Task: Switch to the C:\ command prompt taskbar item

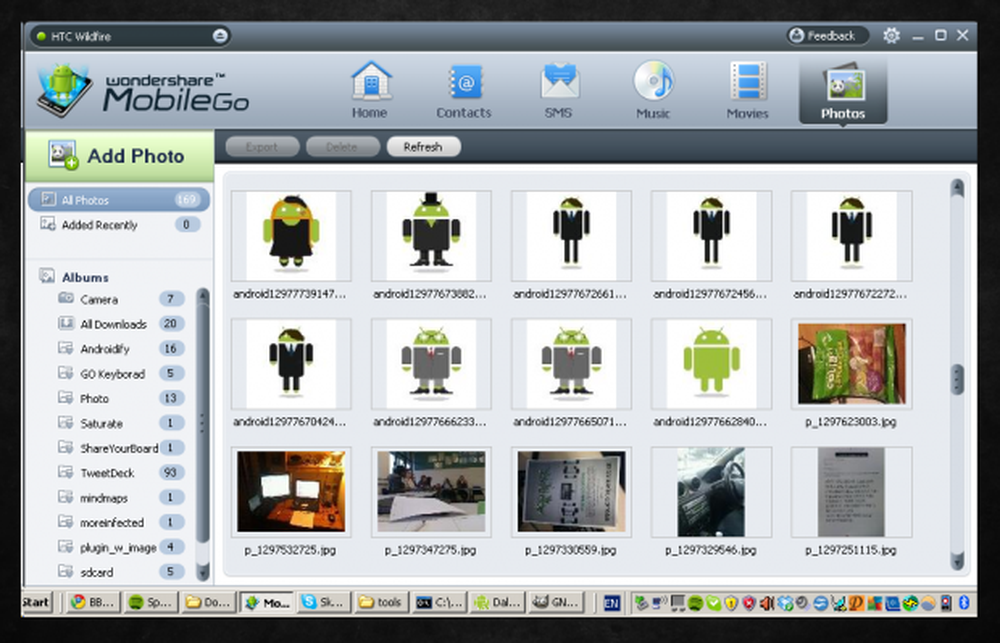Action: pos(439,602)
